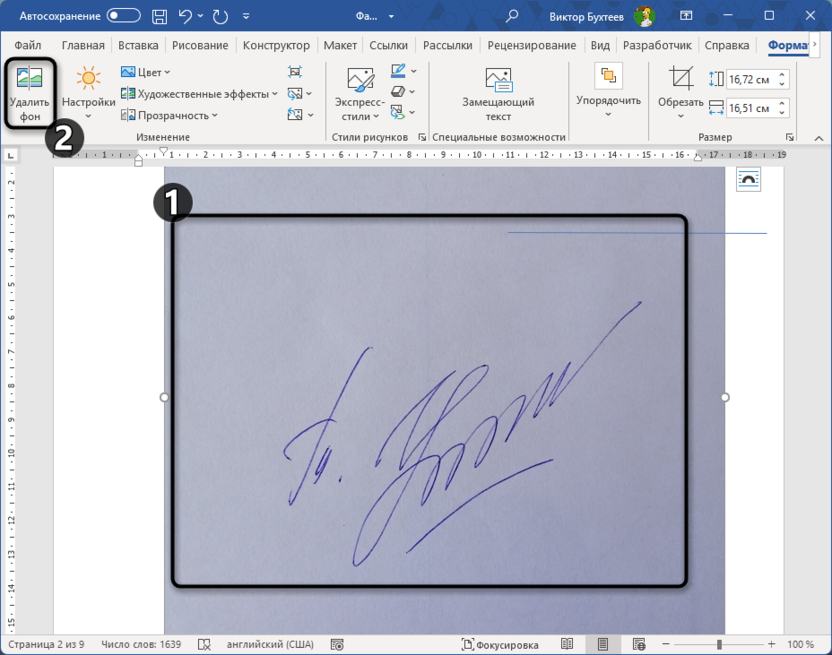Open the Undo history dropdown arrow
832x655 pixels.
tap(201, 16)
